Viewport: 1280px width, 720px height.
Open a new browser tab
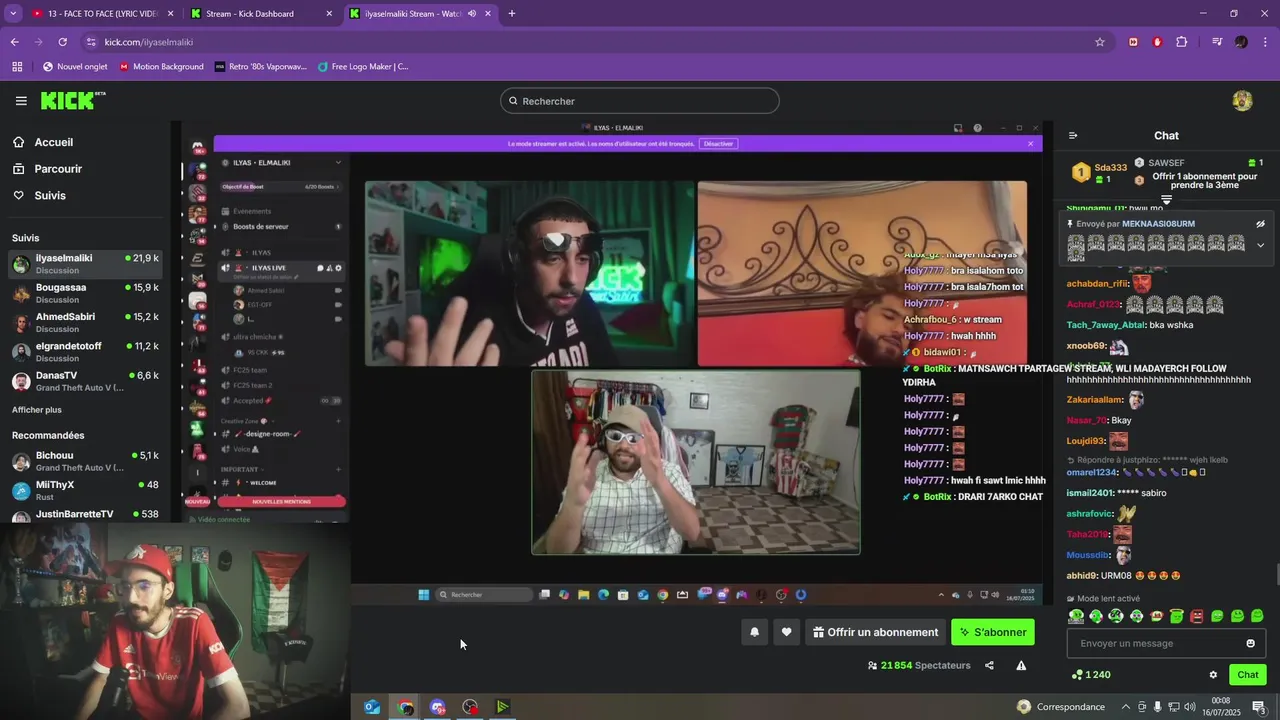click(511, 14)
